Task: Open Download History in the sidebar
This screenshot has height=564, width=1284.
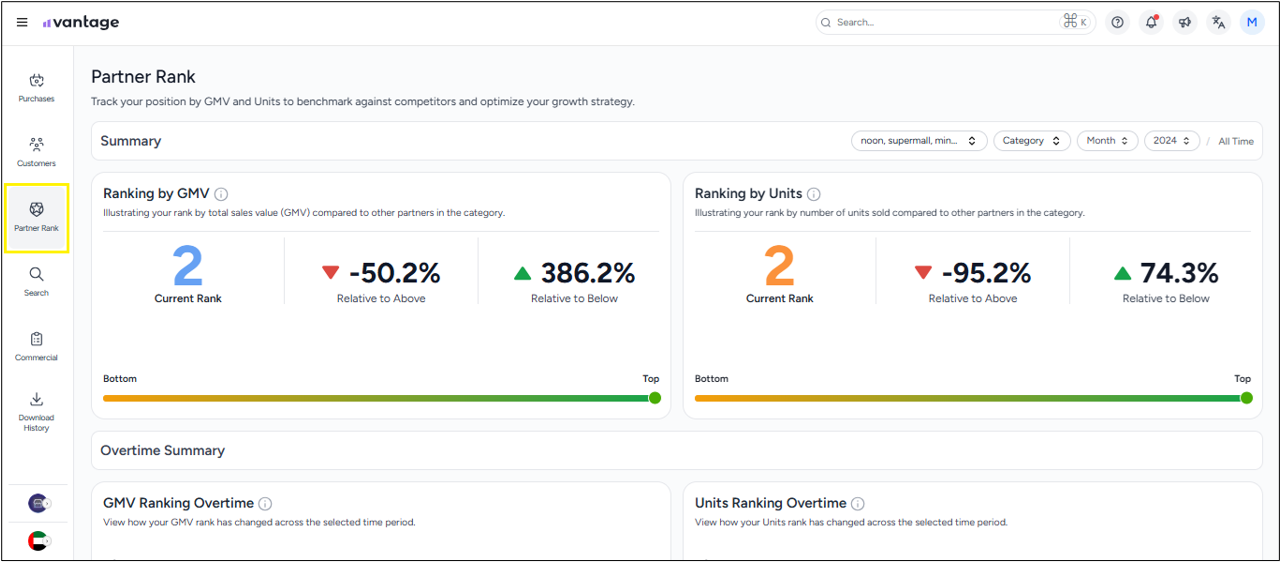Action: 37,411
